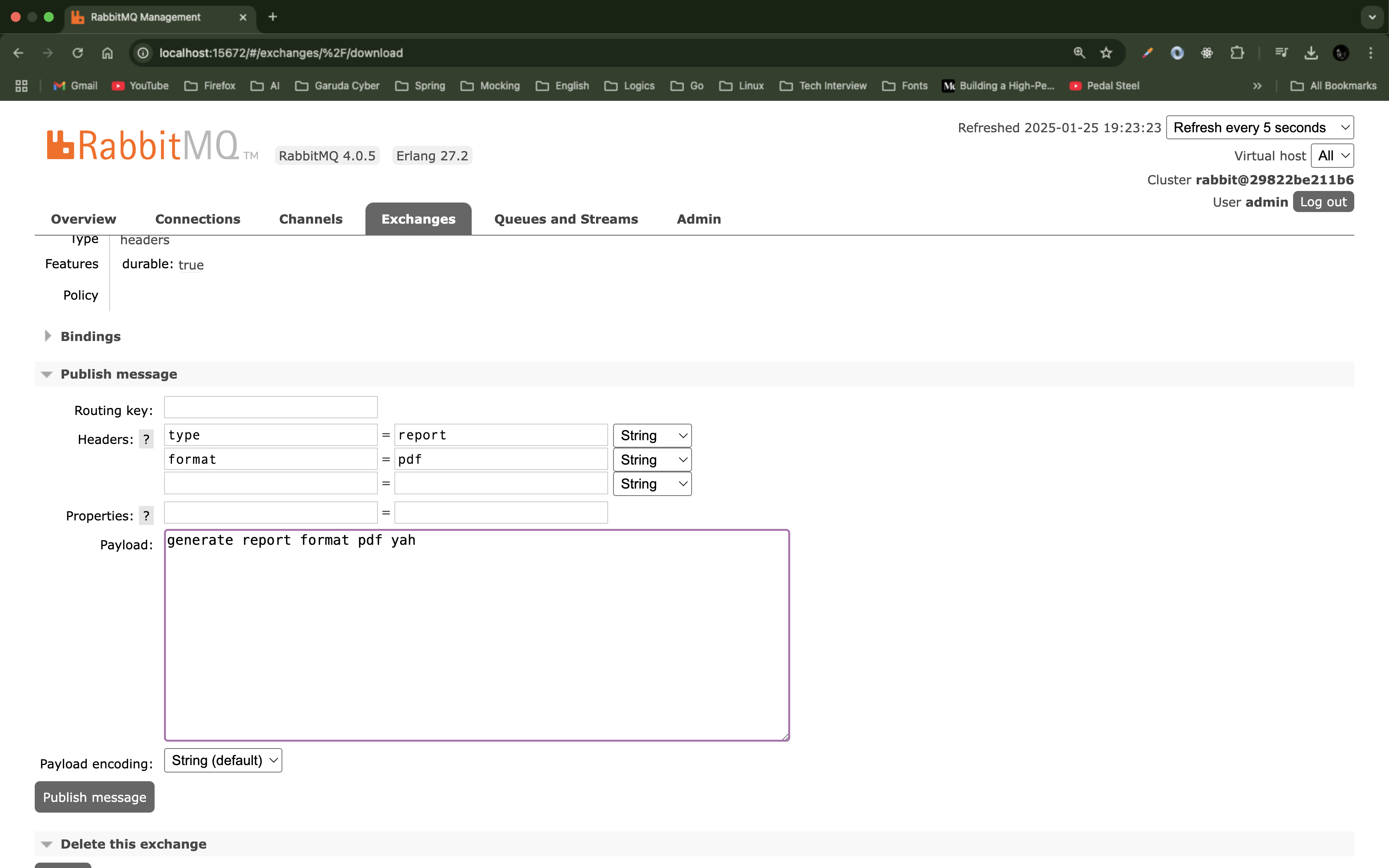Click the header value field containing report
The image size is (1389, 868).
(501, 435)
